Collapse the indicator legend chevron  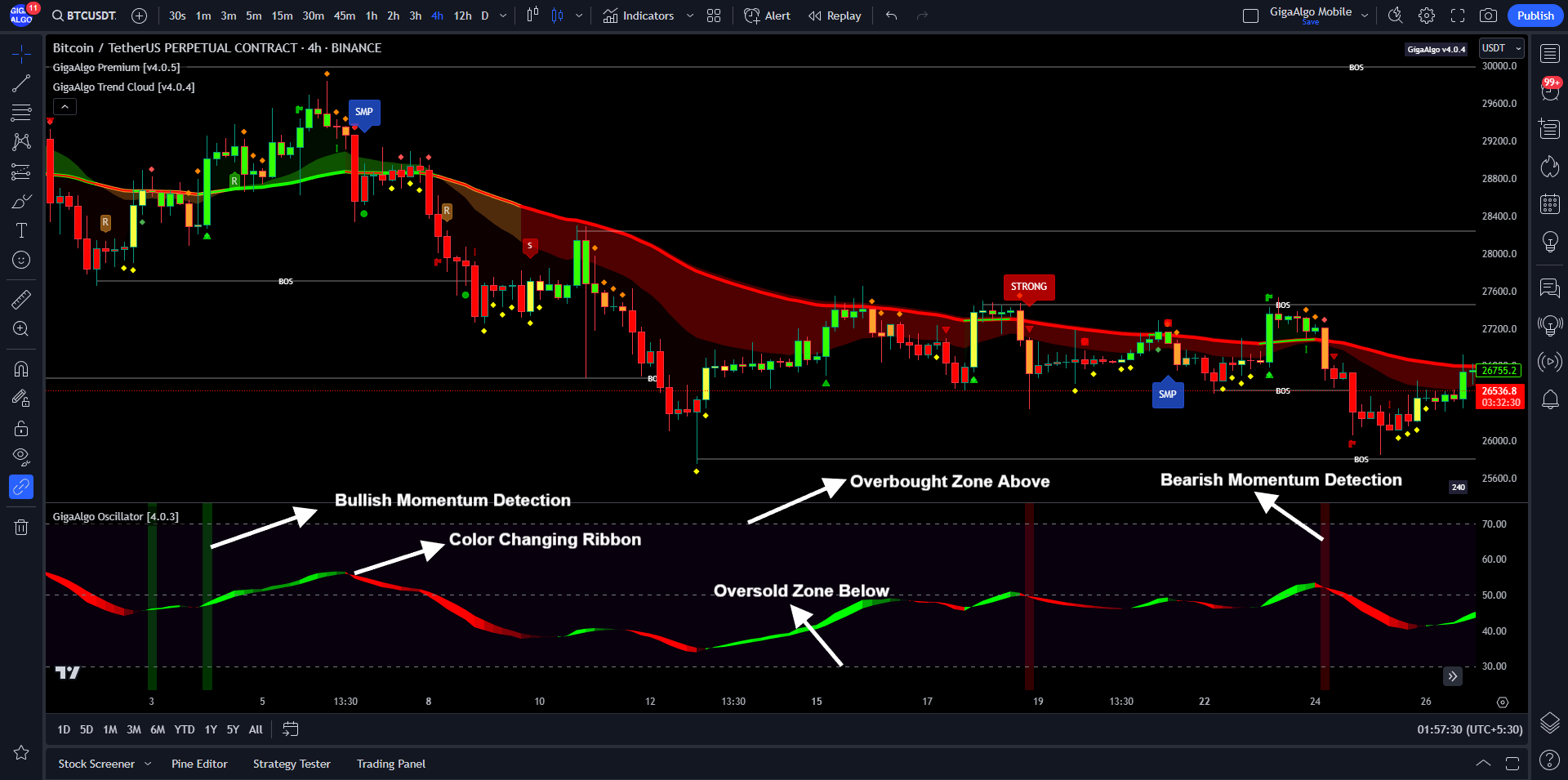point(65,106)
